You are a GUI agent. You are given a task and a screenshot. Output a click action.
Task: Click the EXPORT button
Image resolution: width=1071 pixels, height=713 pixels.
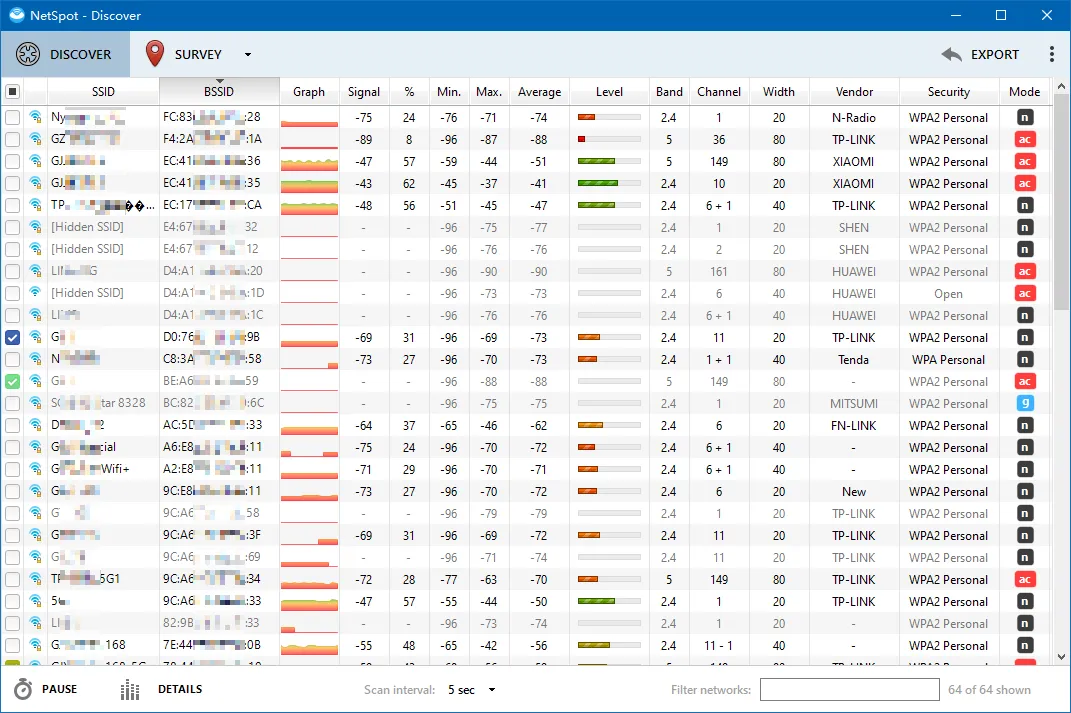click(x=980, y=55)
